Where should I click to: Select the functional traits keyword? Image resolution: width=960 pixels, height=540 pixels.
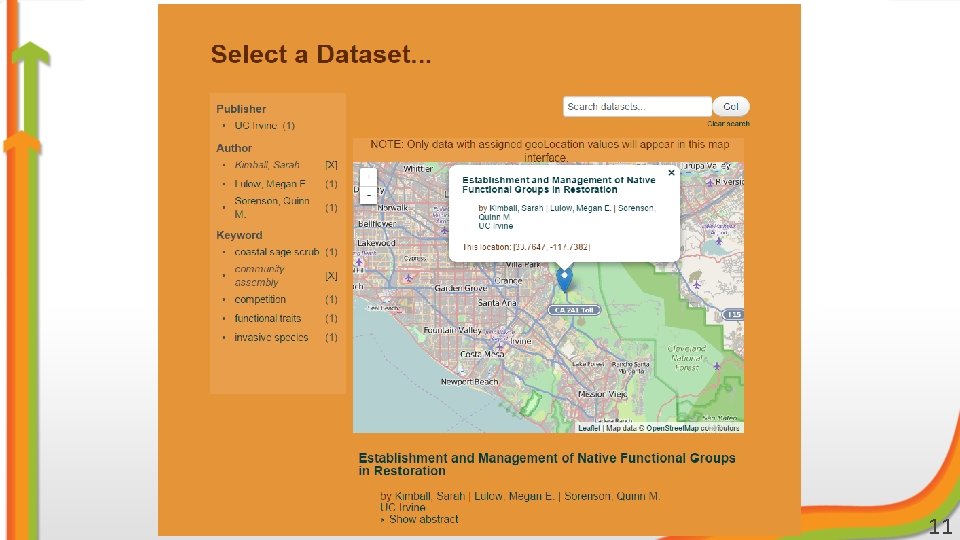tap(268, 318)
